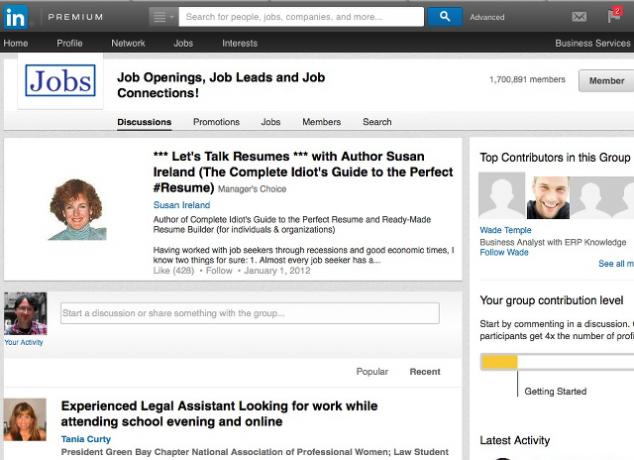Click the Member button
Screen dimensions: 634x460
607,81
